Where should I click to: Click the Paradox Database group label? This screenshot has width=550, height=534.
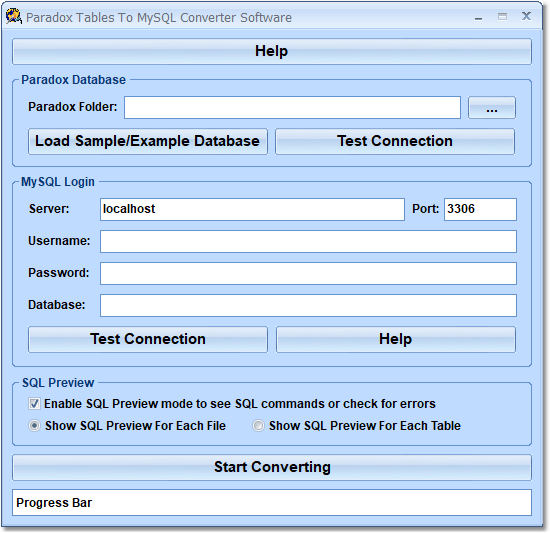[x=73, y=80]
